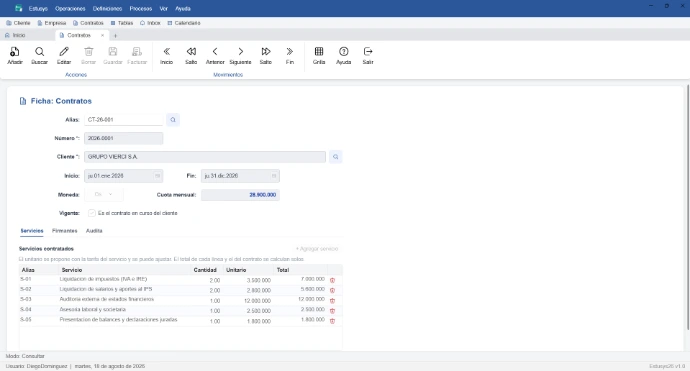Open Contratos from the shortcut bar
This screenshot has width=690, height=371.
pyautogui.click(x=88, y=23)
